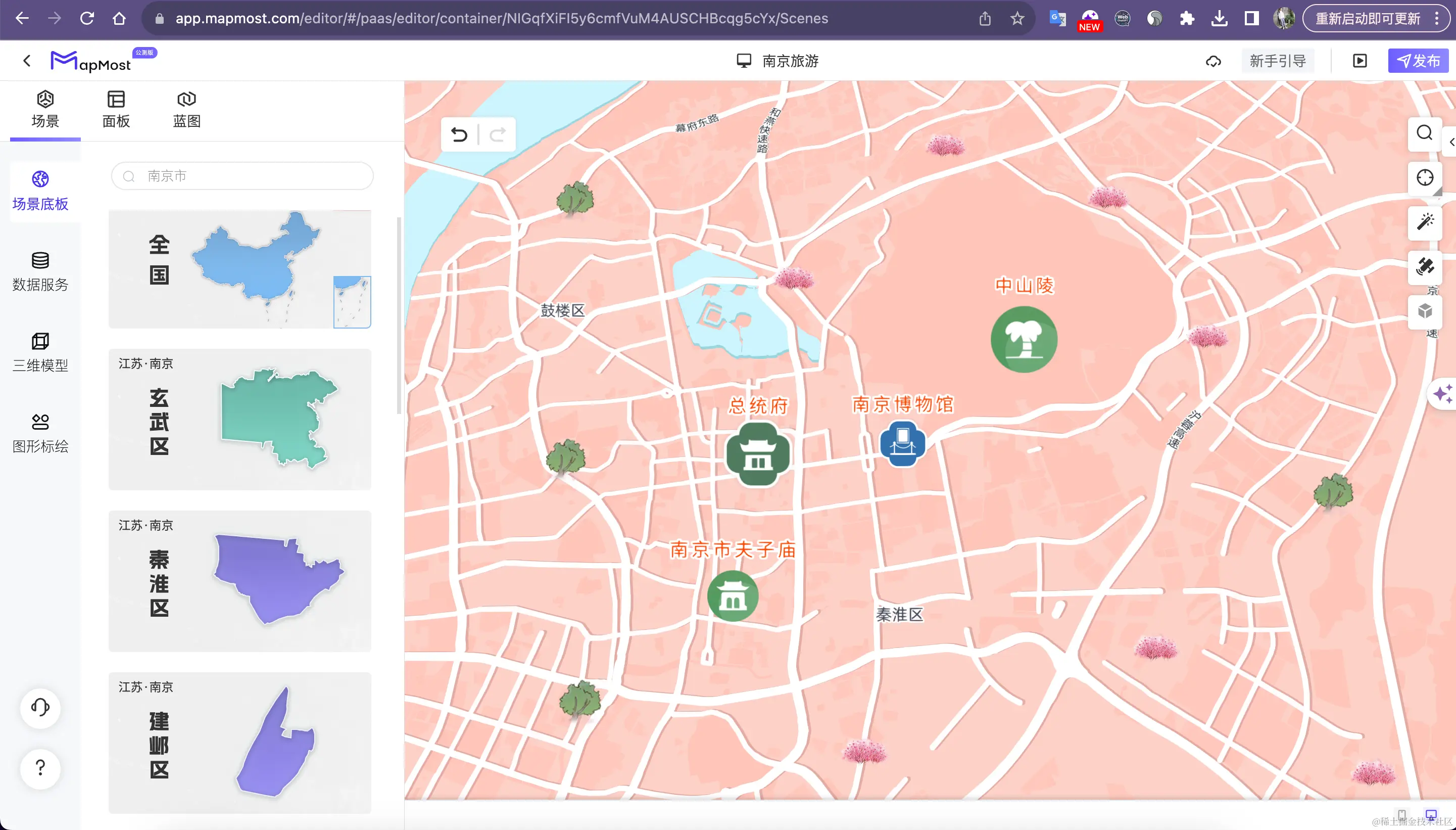Click the 发布 publish button
The image size is (1456, 830).
1418,61
